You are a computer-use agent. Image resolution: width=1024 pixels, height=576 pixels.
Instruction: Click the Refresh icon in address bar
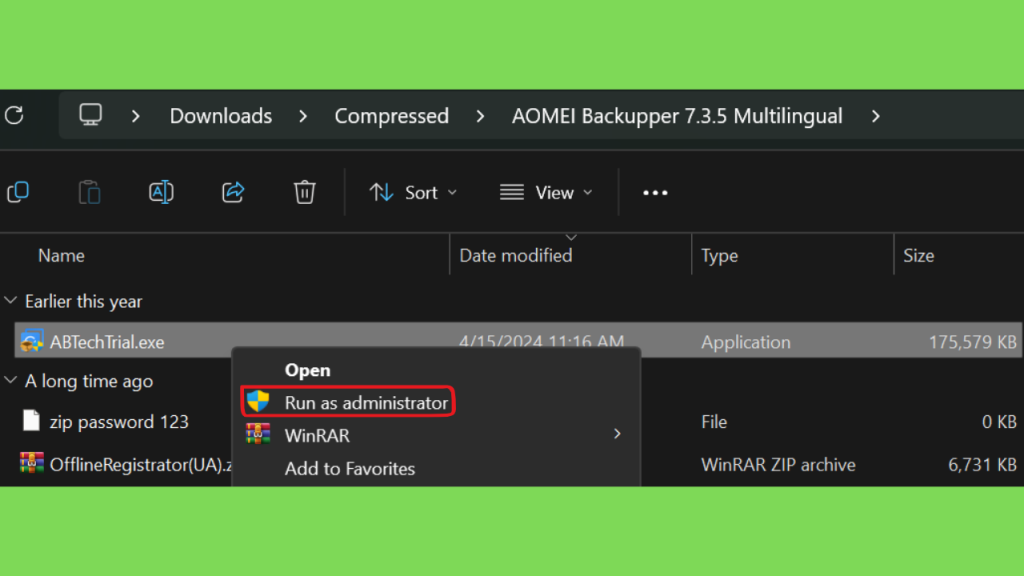(x=14, y=116)
